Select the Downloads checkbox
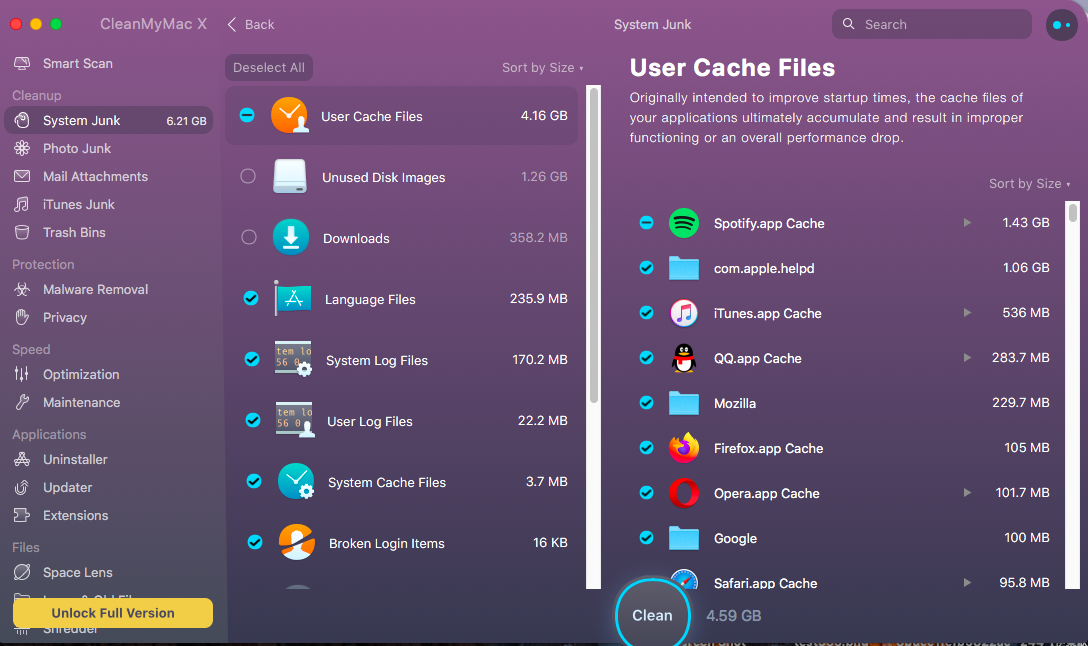The width and height of the screenshot is (1088, 646). pyautogui.click(x=248, y=237)
